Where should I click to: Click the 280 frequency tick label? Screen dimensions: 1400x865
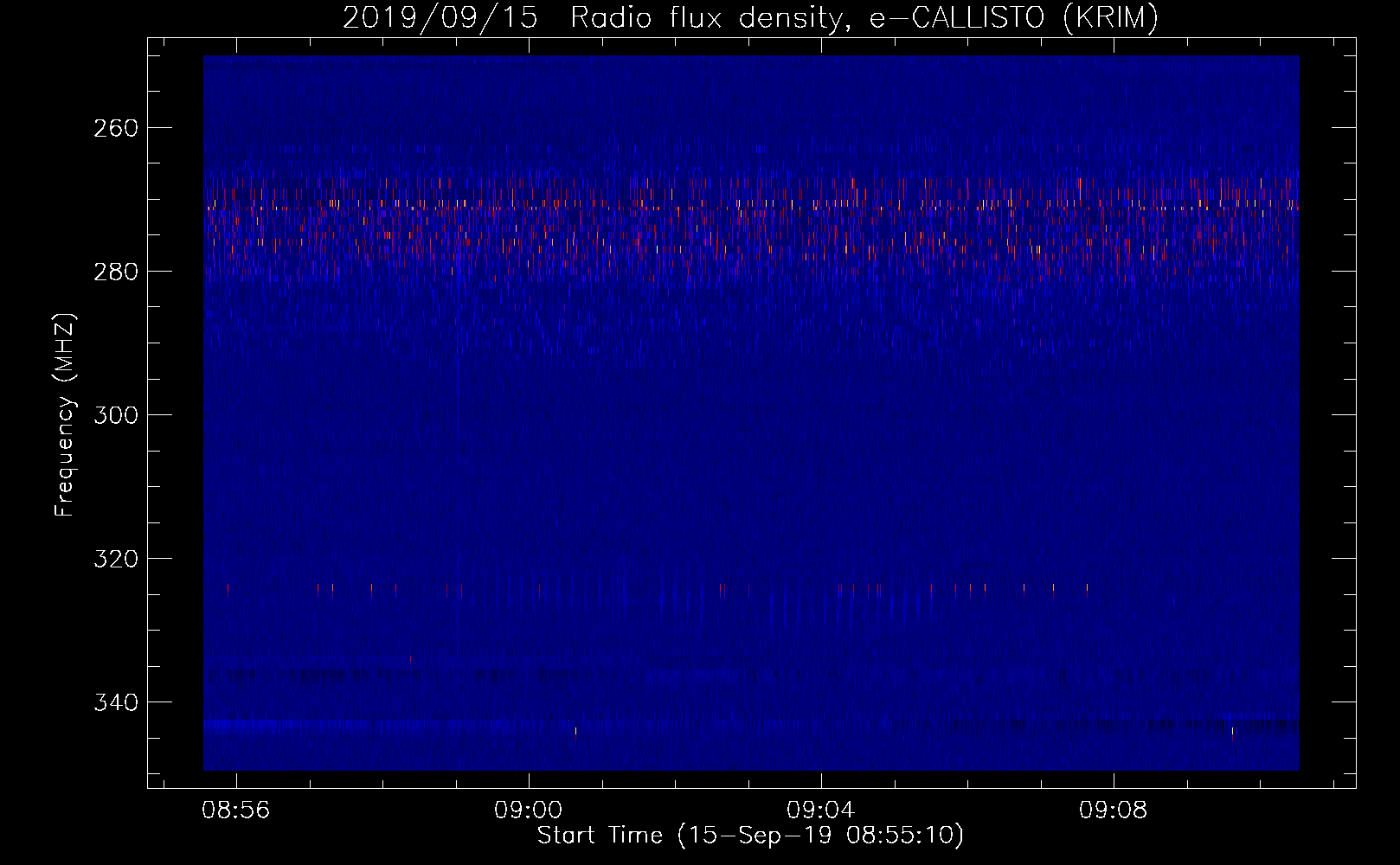(115, 272)
